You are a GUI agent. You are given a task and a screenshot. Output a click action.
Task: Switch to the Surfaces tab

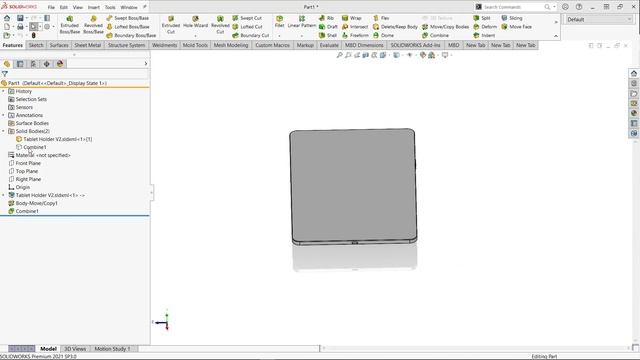[x=59, y=45]
